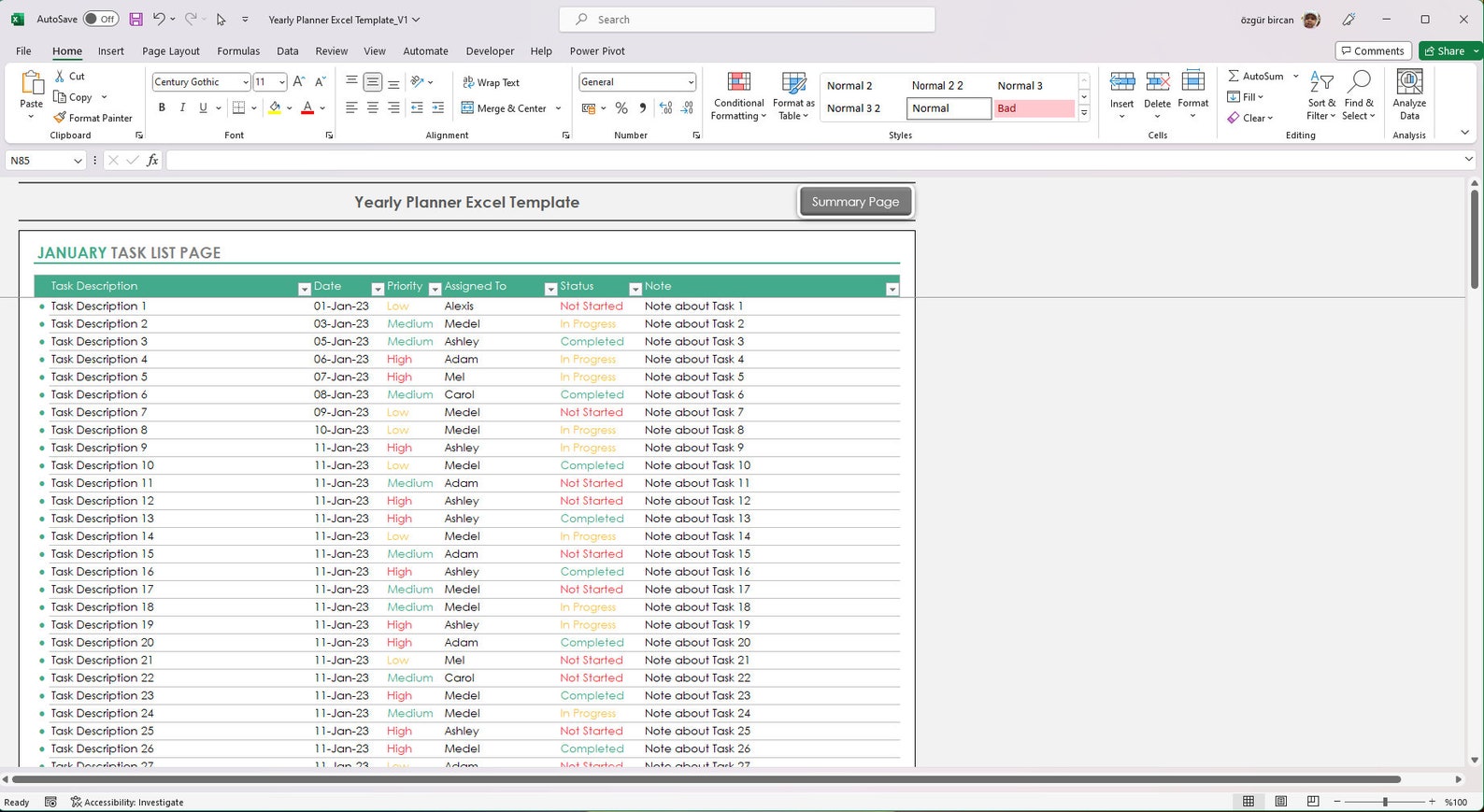1484x812 pixels.
Task: Apply Underline formatting
Action: coord(203,108)
